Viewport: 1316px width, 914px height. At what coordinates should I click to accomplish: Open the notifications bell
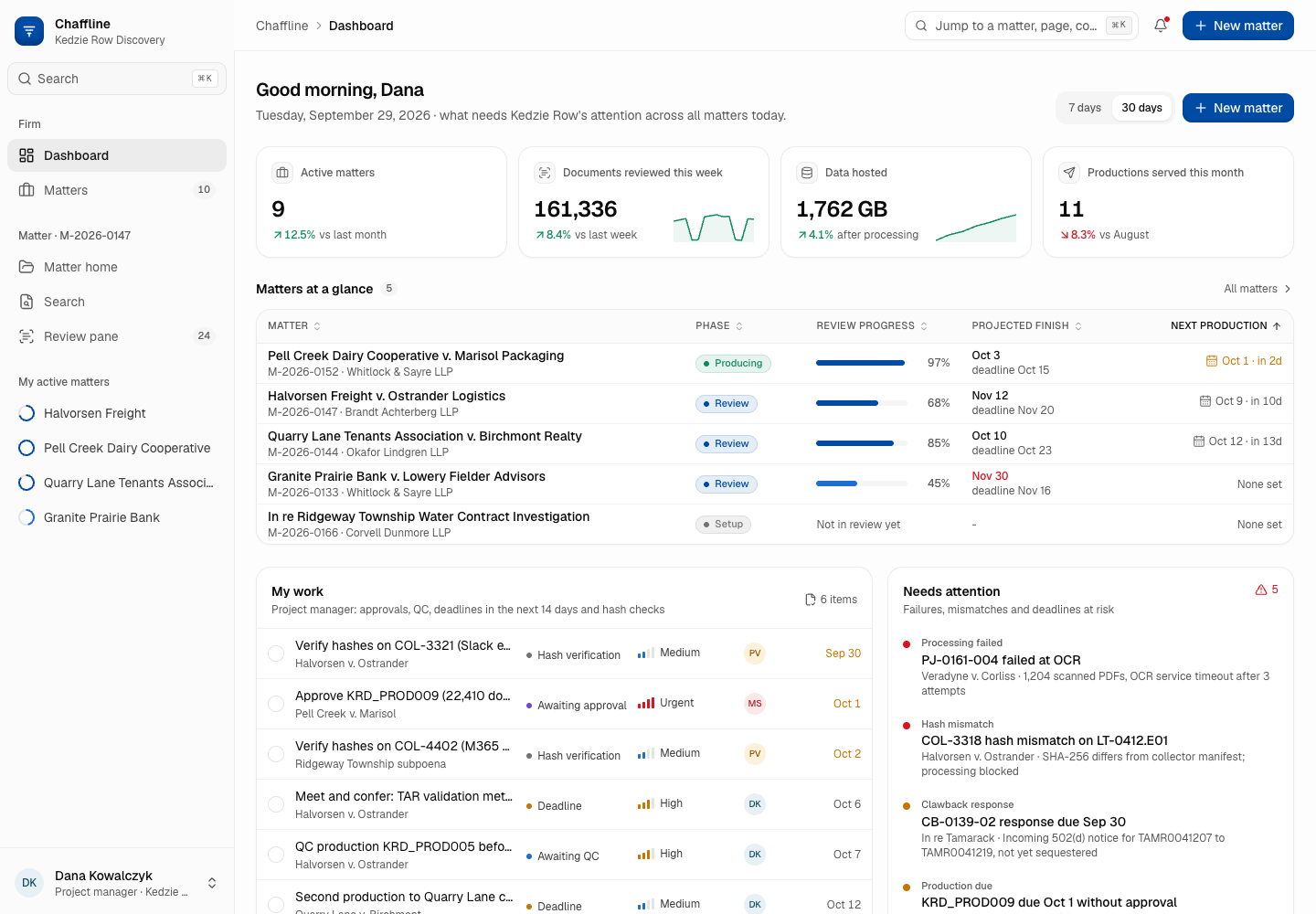point(1161,26)
